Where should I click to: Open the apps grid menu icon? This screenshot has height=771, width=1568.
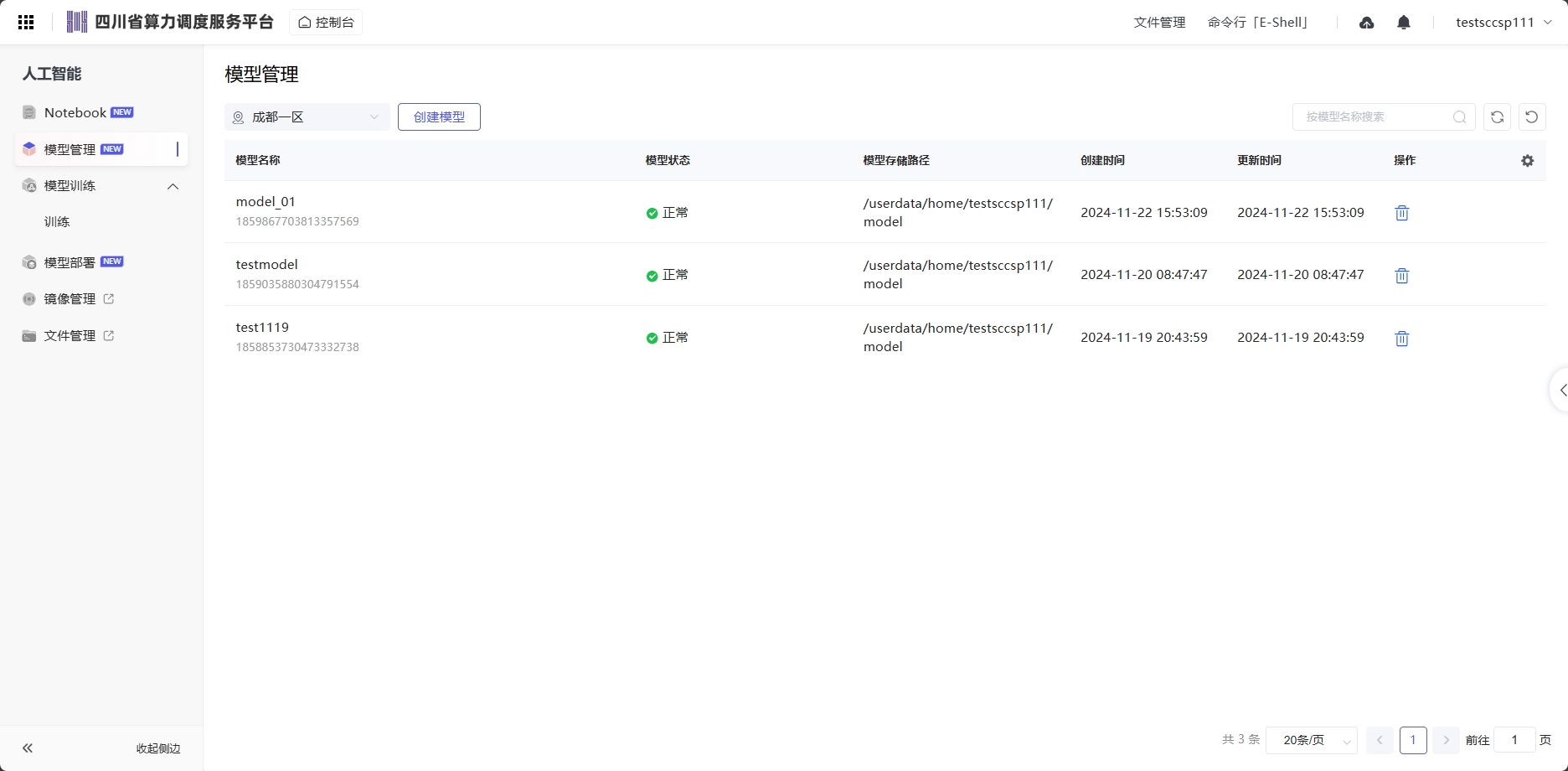26,23
